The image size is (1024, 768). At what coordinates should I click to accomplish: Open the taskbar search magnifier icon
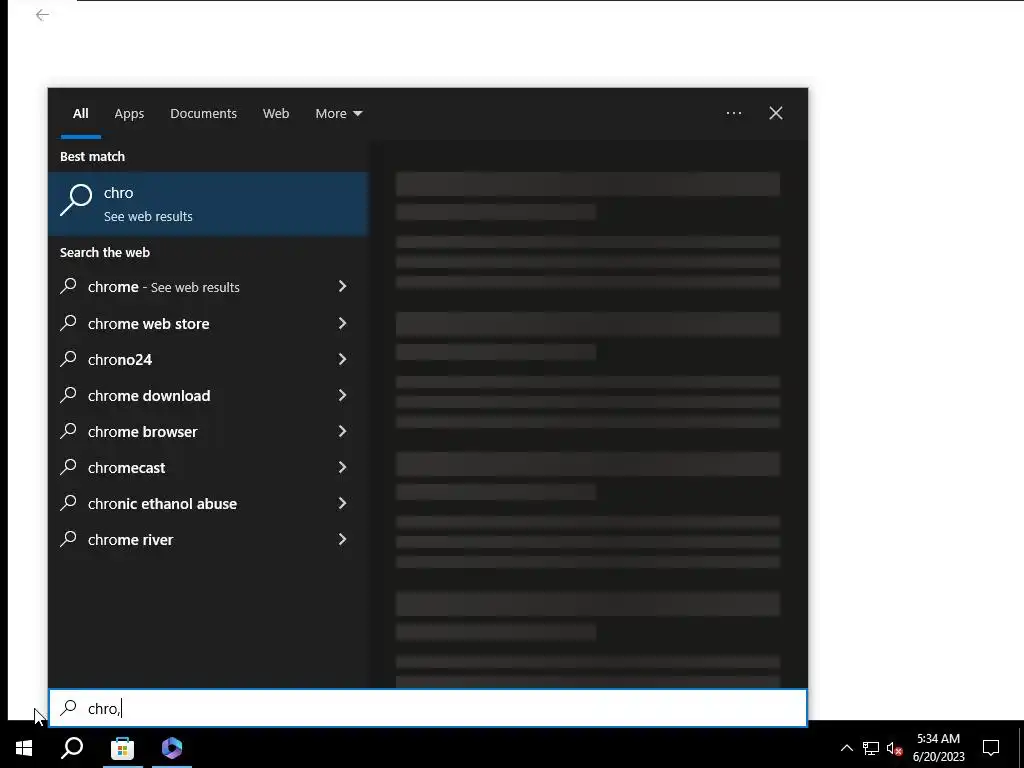click(x=72, y=748)
